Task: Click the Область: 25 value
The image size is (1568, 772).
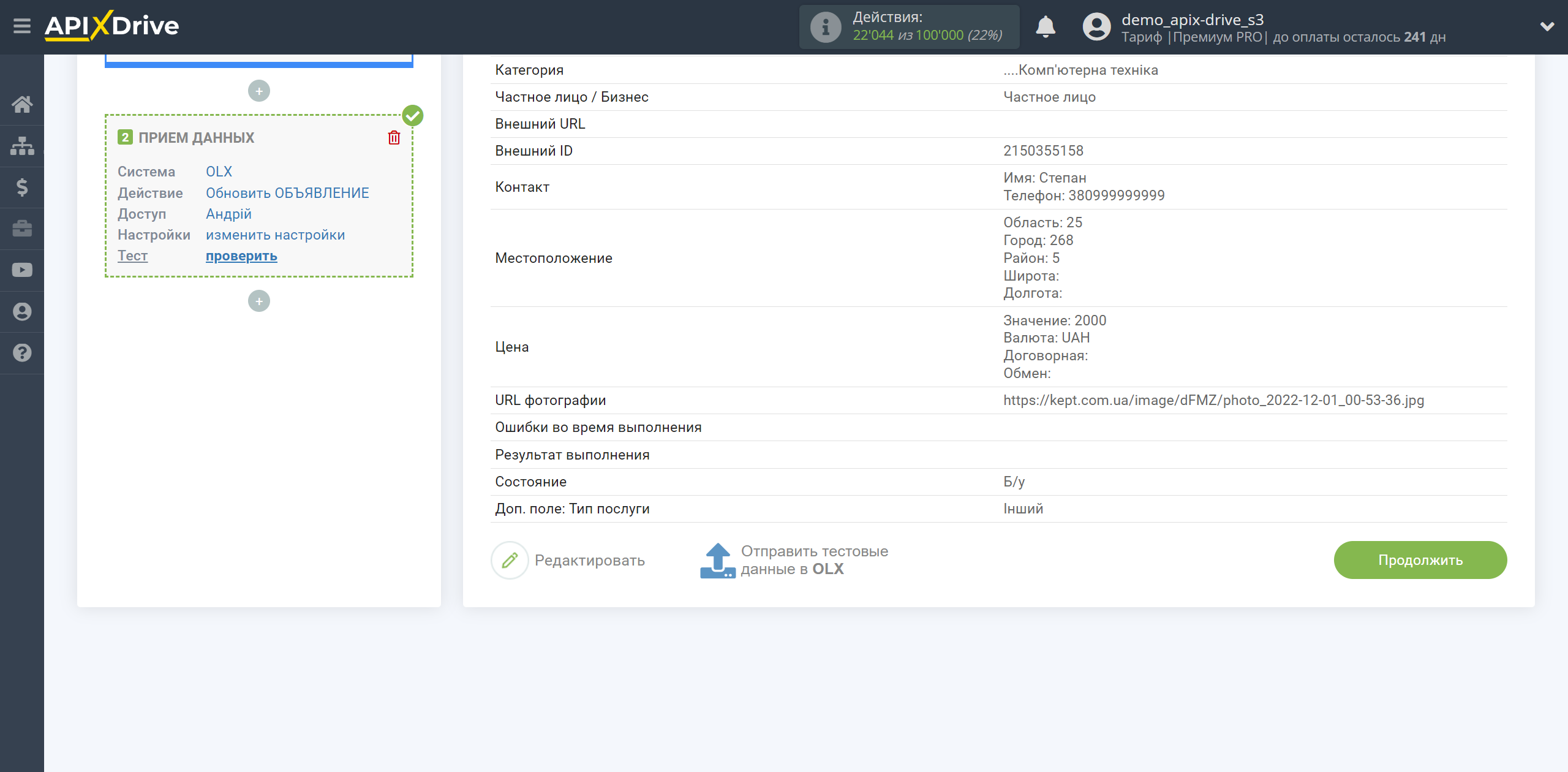Action: pyautogui.click(x=1042, y=222)
